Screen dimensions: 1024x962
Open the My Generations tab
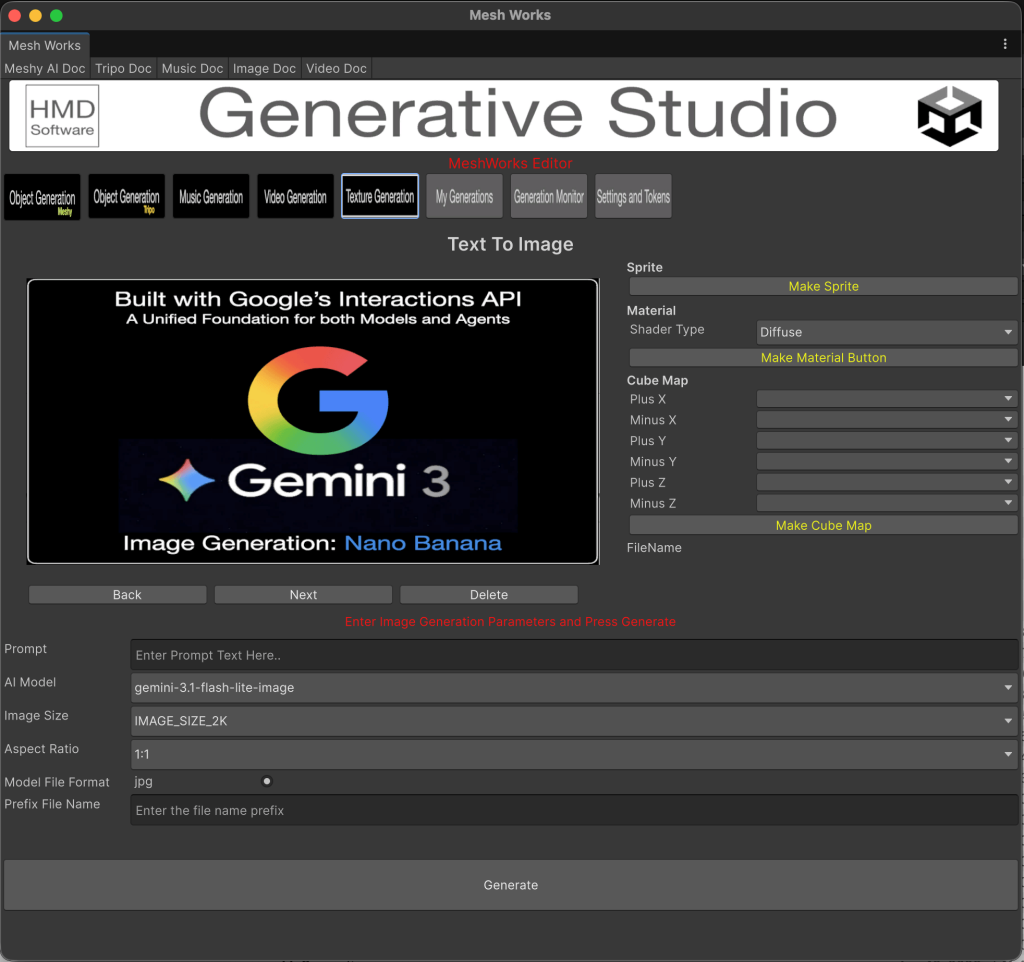coord(464,197)
